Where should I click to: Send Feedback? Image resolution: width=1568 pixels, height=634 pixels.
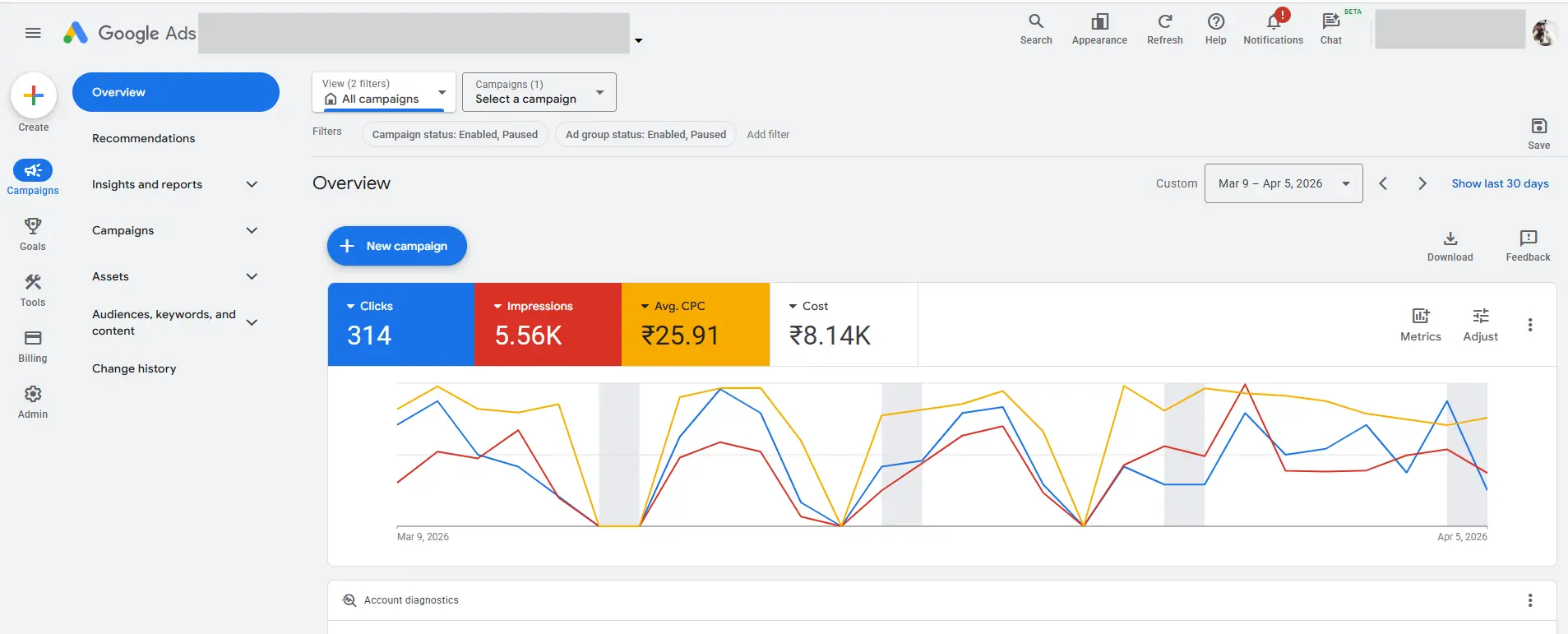[1529, 246]
